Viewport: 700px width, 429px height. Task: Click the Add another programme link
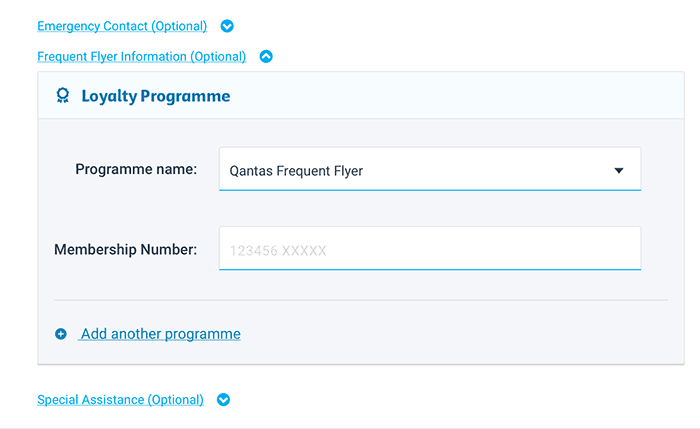pos(160,334)
